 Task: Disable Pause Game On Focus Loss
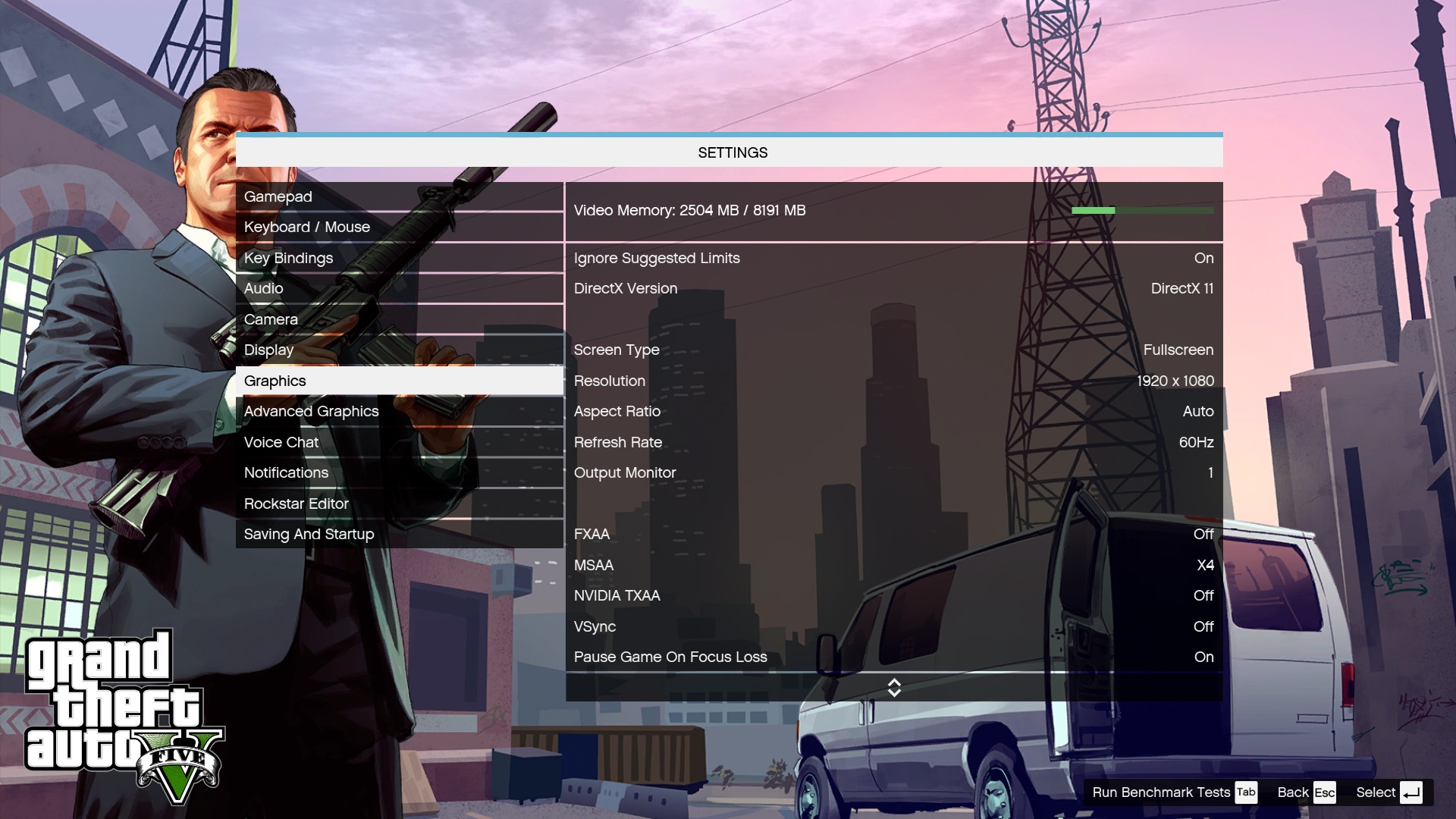[1203, 657]
